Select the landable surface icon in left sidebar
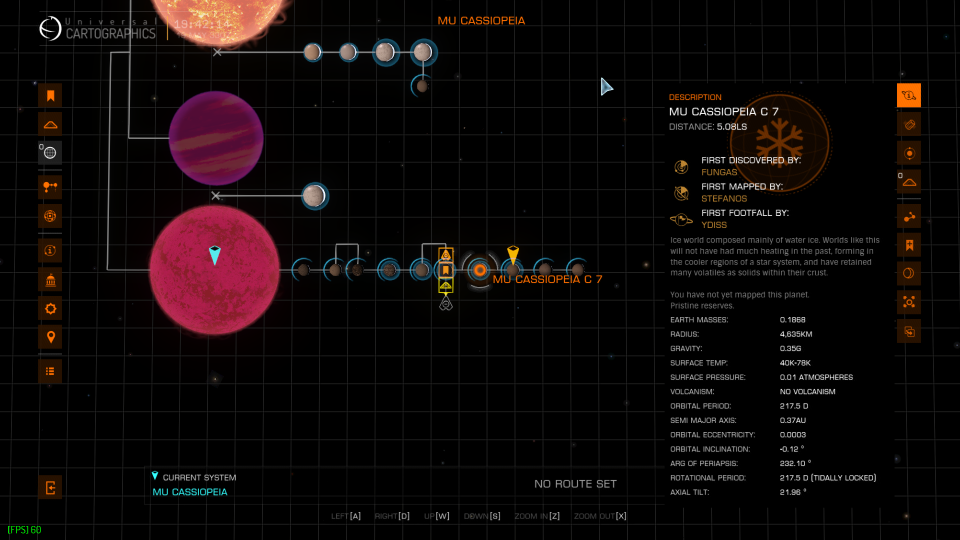 [x=50, y=124]
